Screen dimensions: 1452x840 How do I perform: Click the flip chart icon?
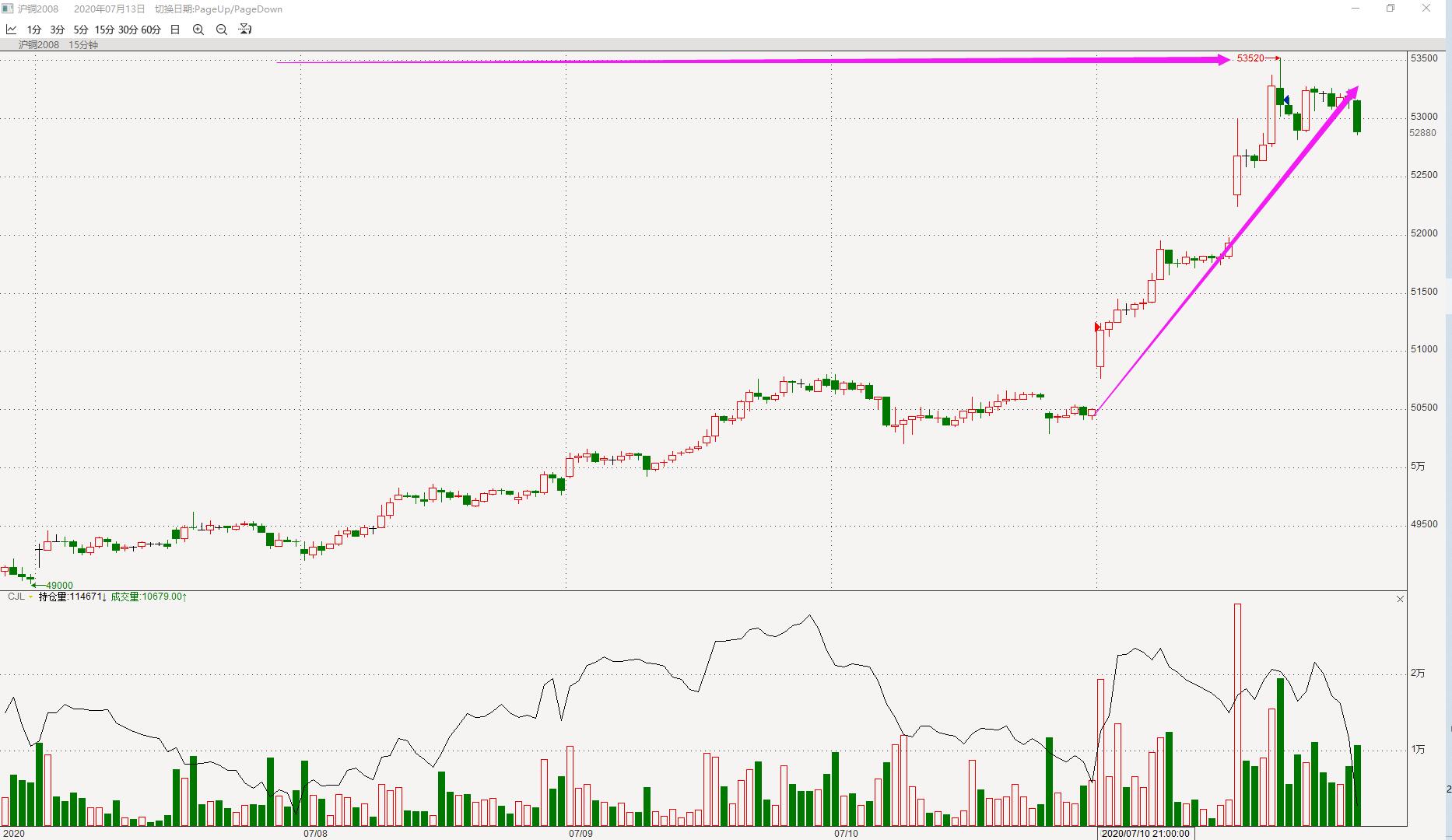coord(245,30)
